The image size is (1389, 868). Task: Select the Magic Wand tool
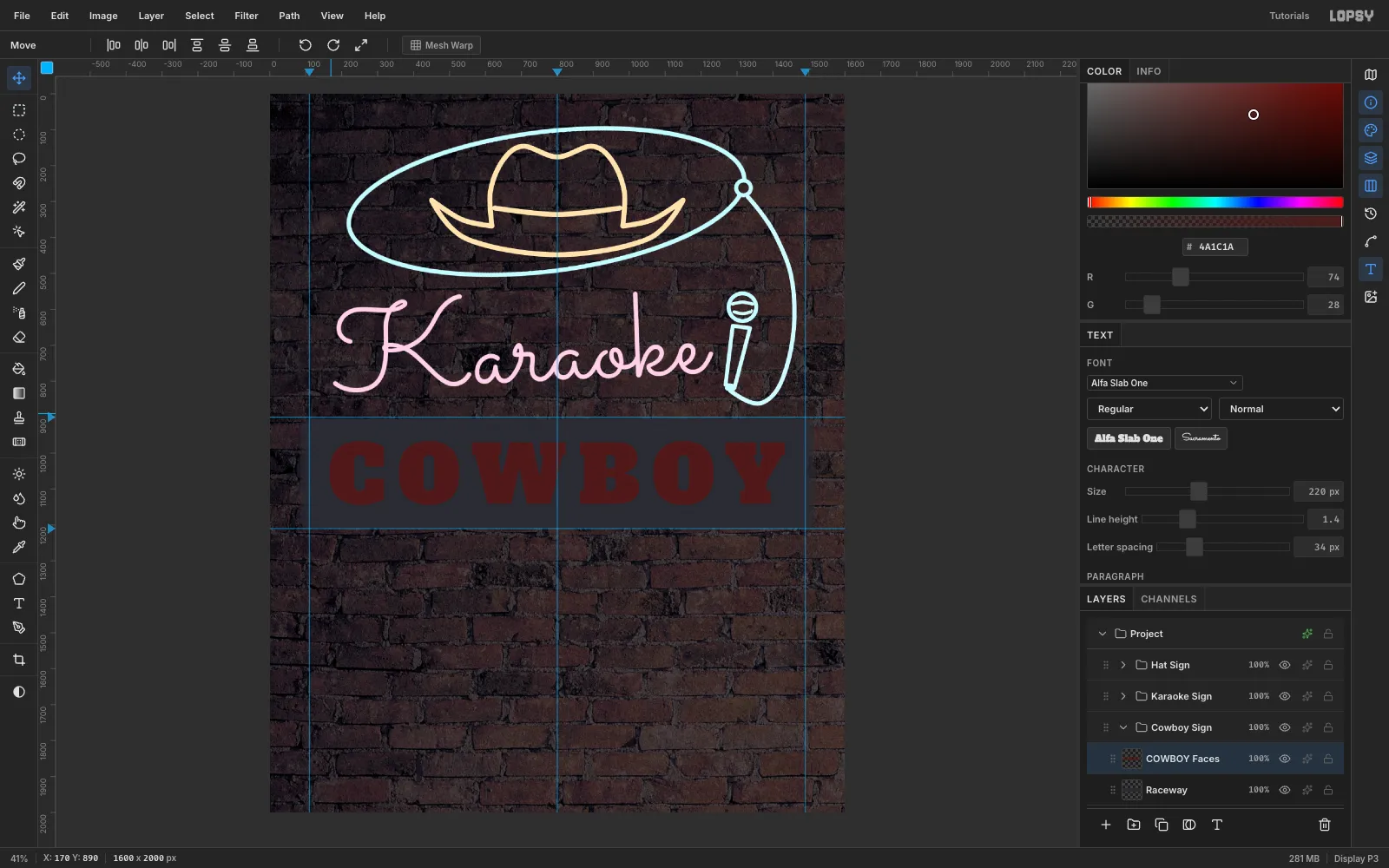[19, 207]
